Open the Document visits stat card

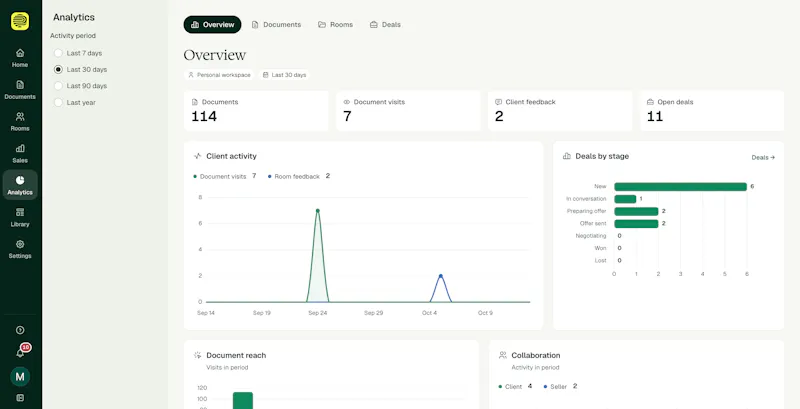[408, 111]
